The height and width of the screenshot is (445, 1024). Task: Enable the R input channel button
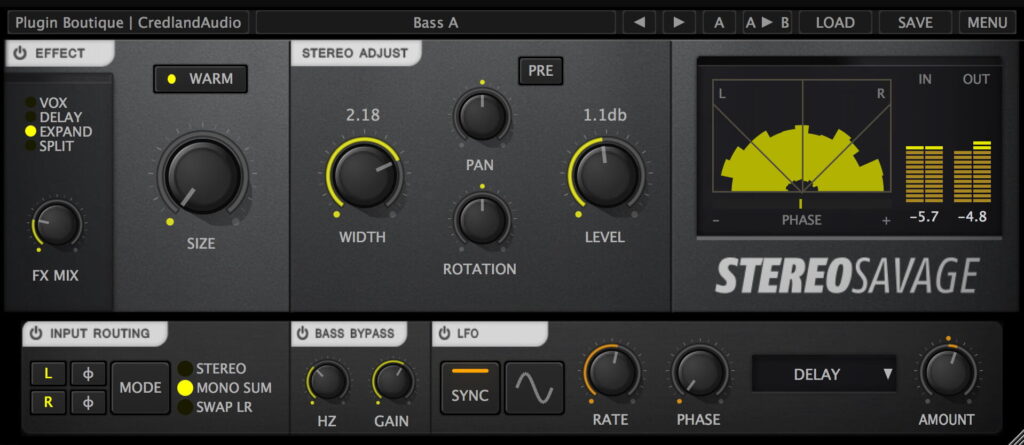48,402
